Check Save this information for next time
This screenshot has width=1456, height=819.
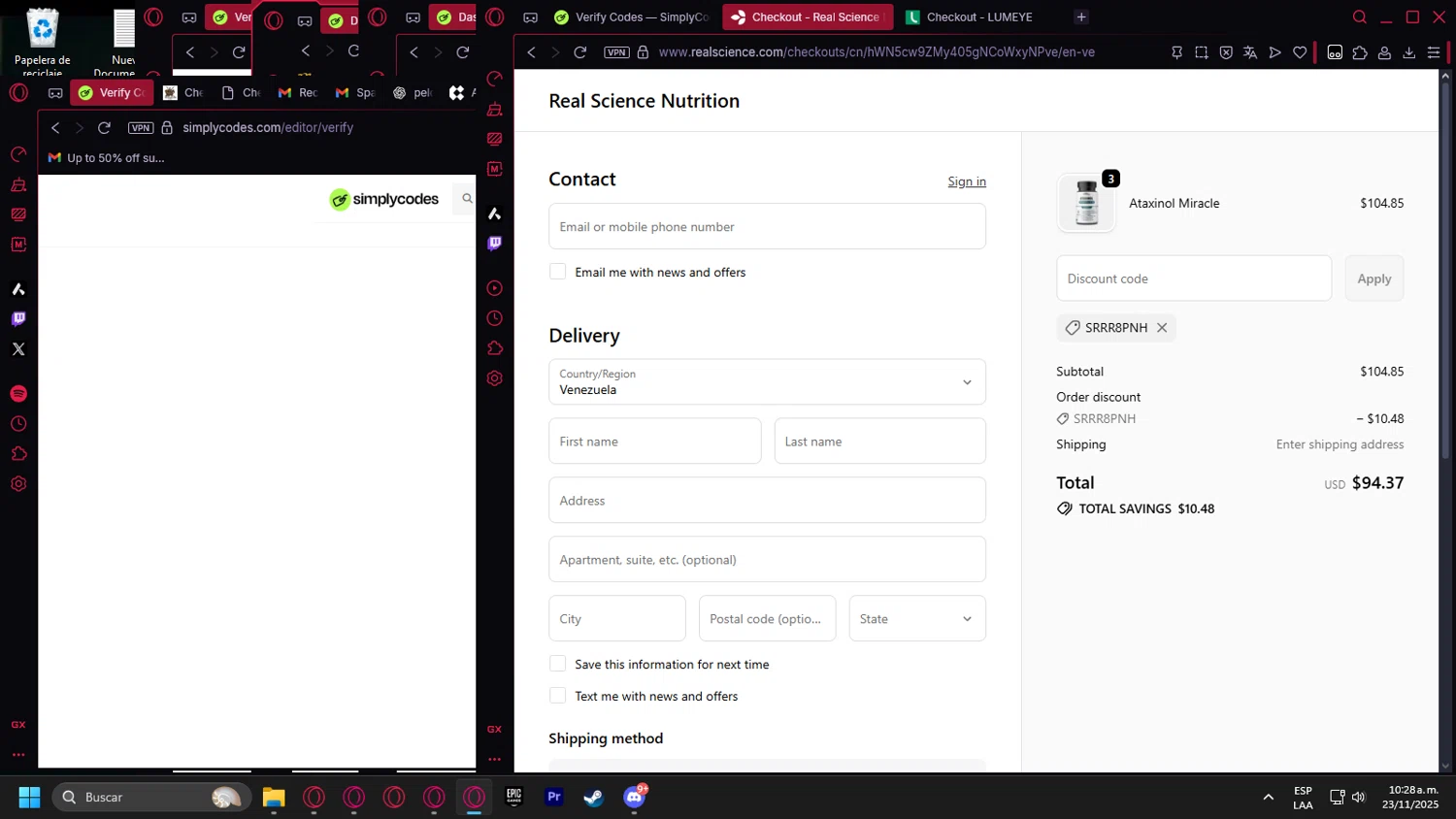[557, 664]
